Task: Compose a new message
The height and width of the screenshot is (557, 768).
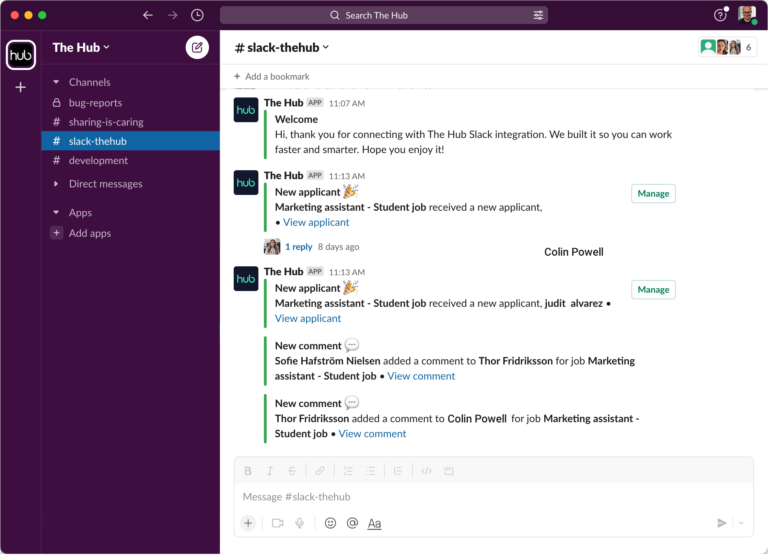Action: [197, 48]
